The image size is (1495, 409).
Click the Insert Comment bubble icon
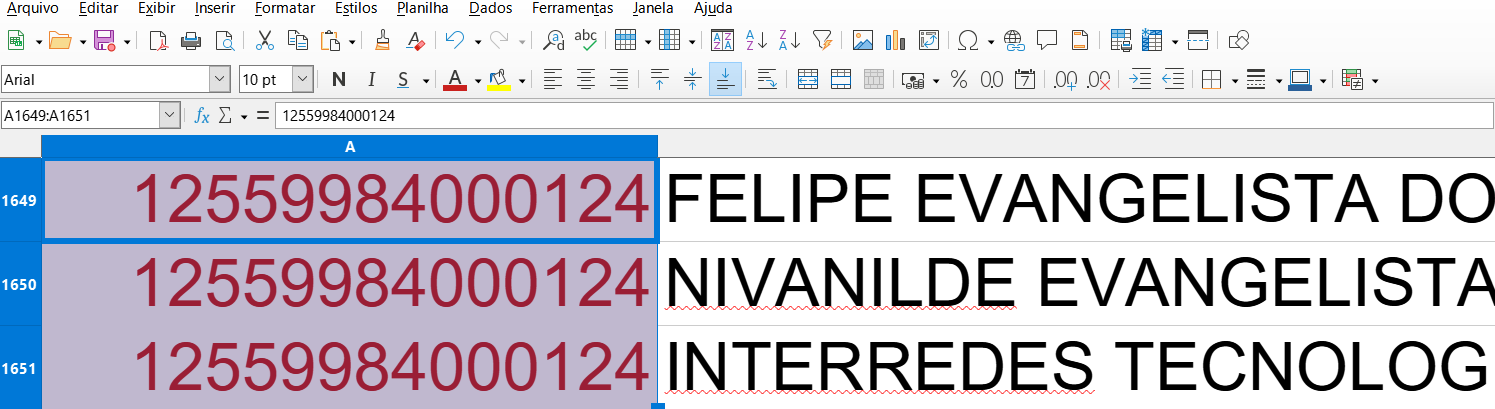(x=1047, y=41)
